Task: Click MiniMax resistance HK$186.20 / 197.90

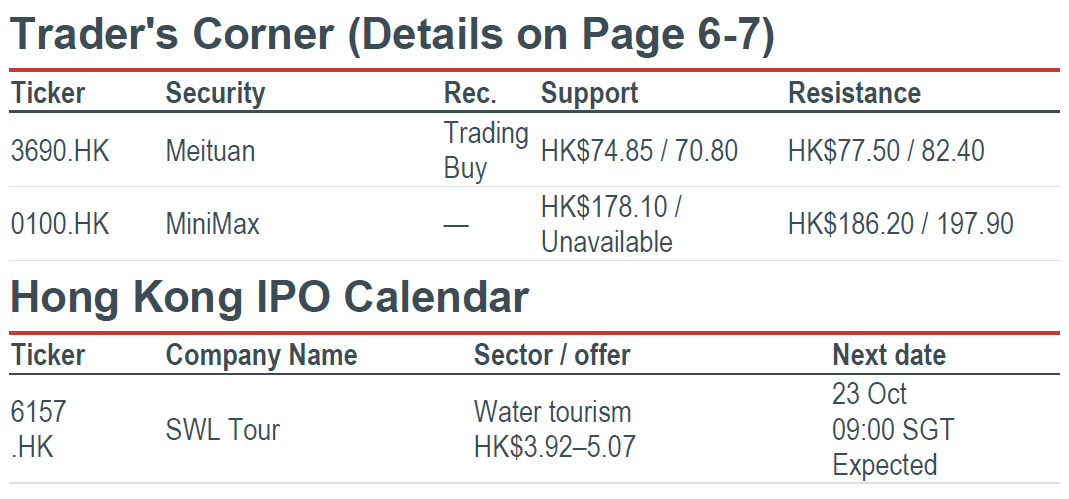Action: click(x=901, y=224)
